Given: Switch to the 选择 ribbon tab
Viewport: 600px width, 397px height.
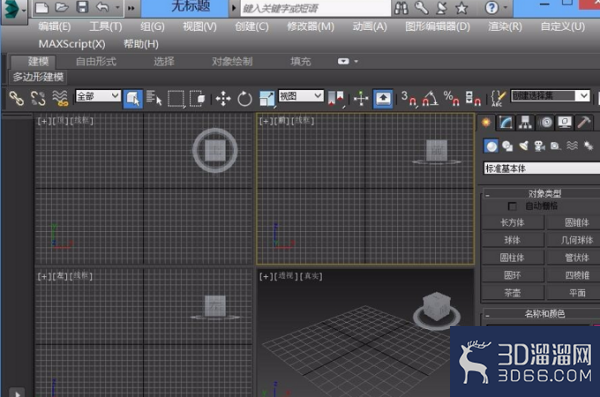Looking at the screenshot, I should [164, 61].
